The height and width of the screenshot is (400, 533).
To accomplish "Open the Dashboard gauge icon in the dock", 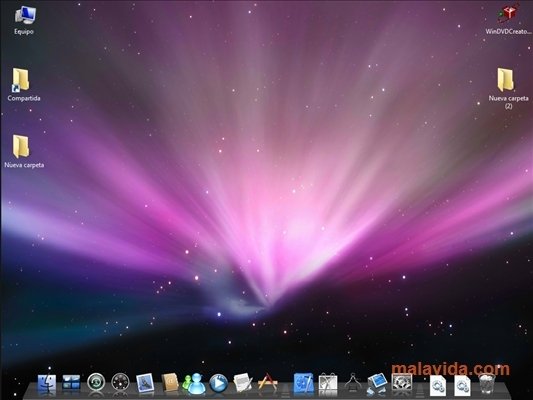I will click(121, 383).
